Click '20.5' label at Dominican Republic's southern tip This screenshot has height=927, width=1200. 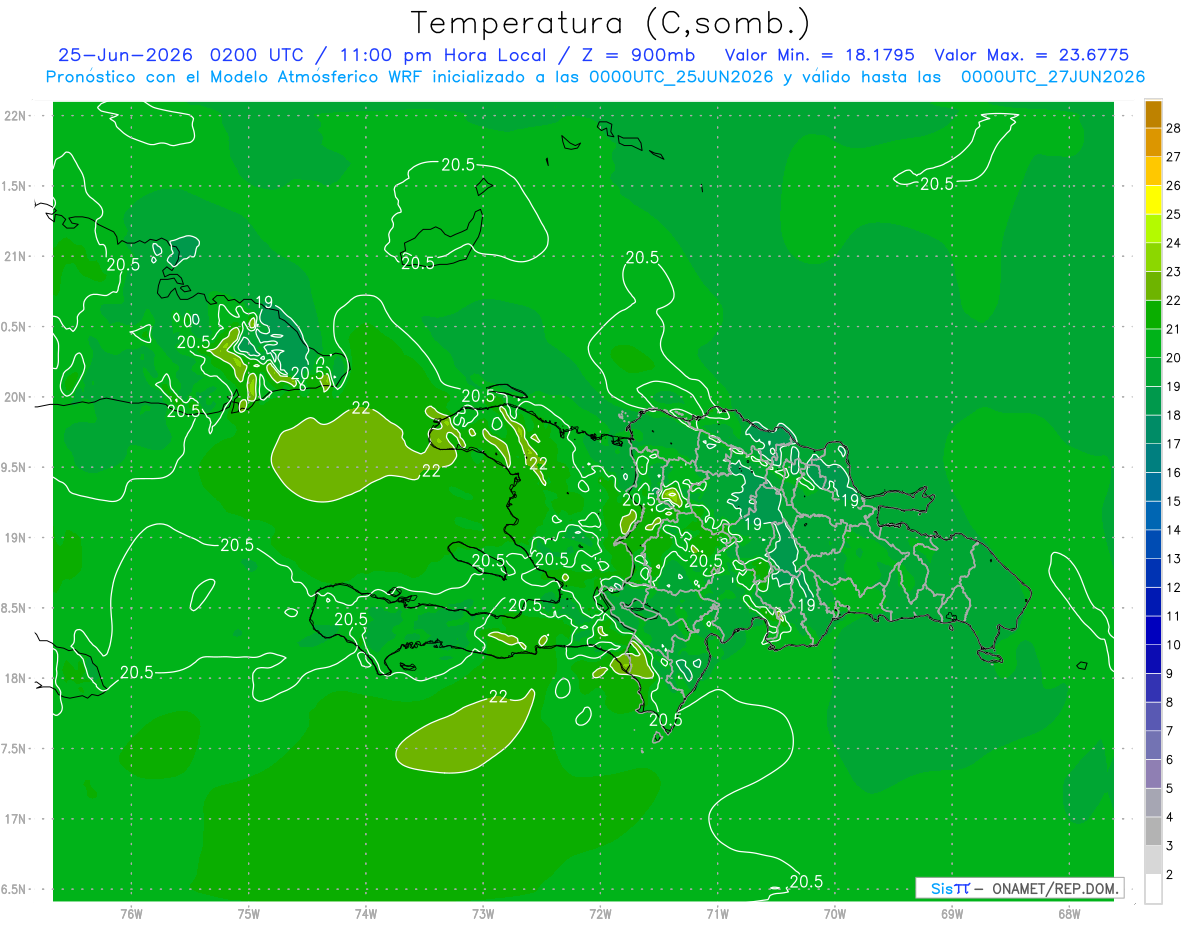pyautogui.click(x=666, y=719)
